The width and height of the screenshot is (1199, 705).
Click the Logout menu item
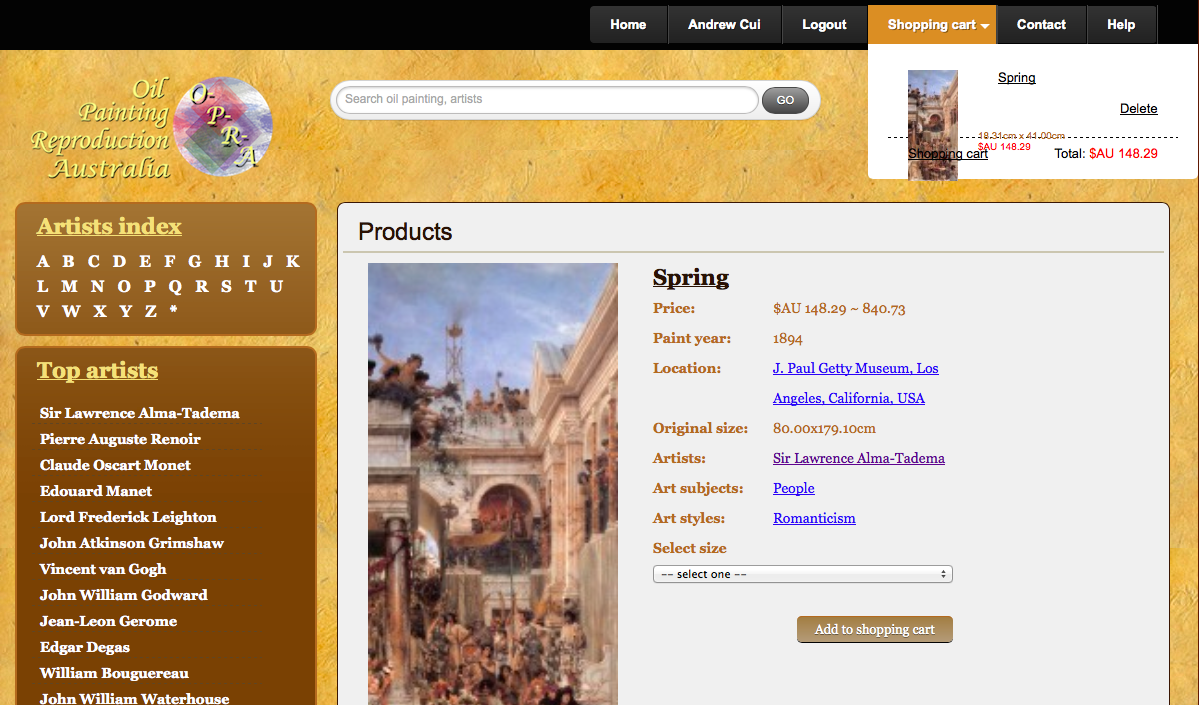[x=824, y=25]
